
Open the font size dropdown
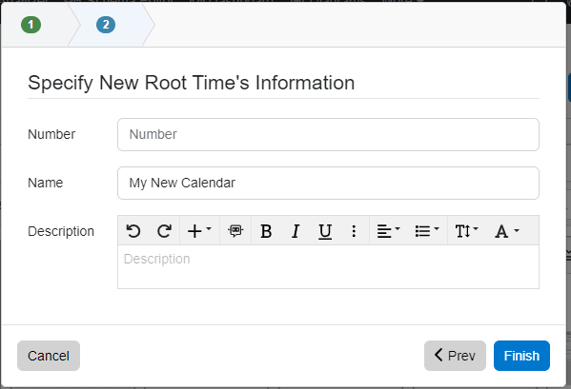466,231
